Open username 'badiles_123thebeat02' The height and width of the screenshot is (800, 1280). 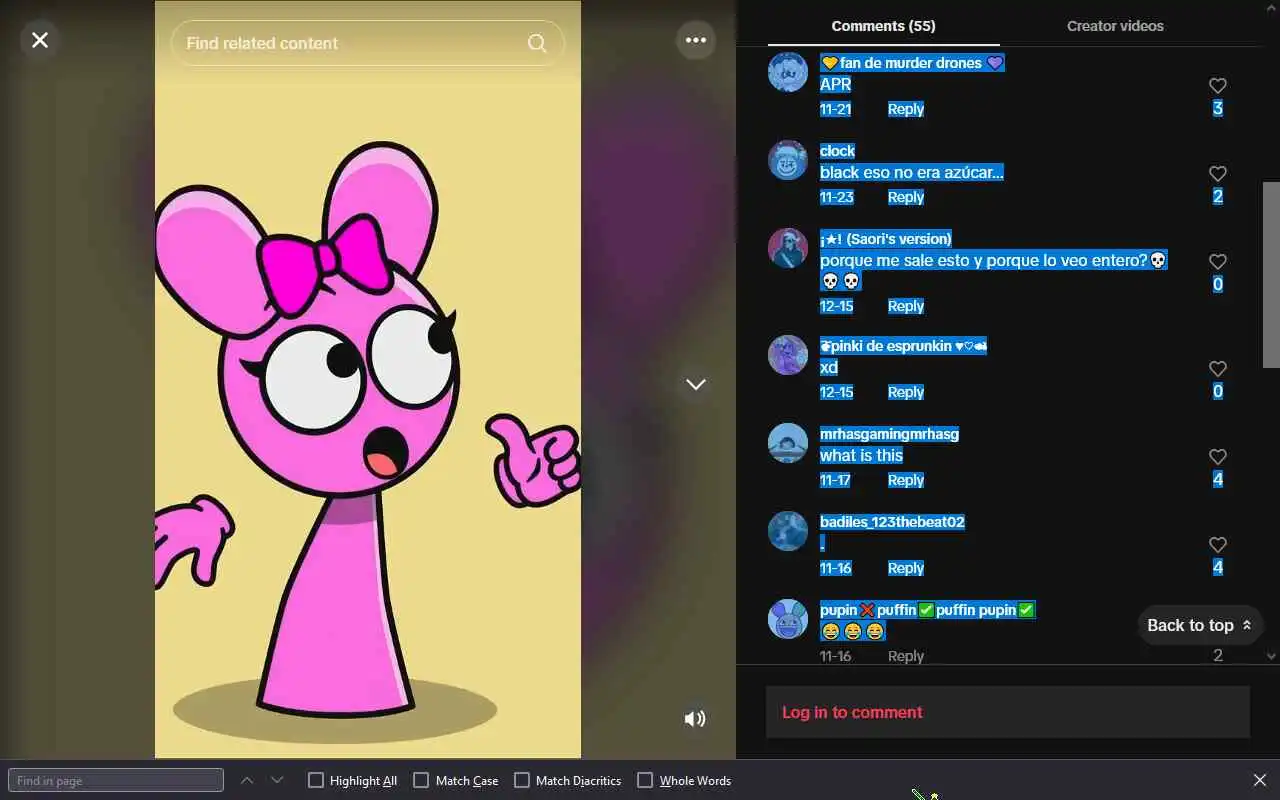(x=892, y=522)
